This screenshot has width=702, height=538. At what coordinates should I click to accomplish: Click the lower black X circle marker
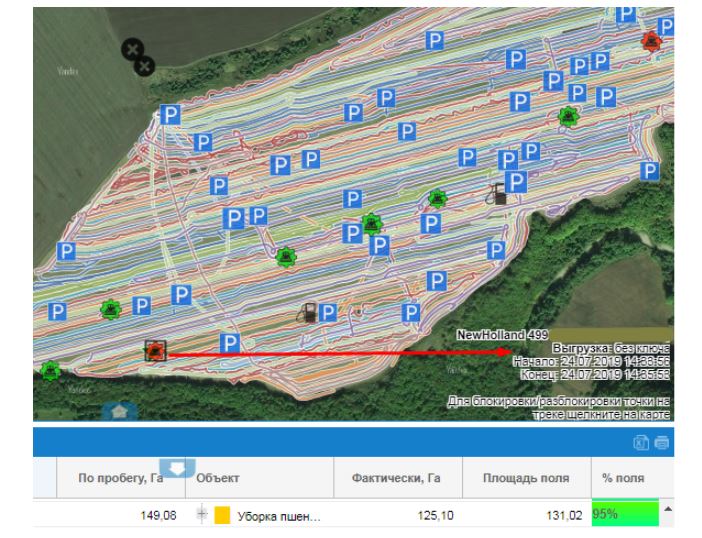pyautogui.click(x=145, y=66)
